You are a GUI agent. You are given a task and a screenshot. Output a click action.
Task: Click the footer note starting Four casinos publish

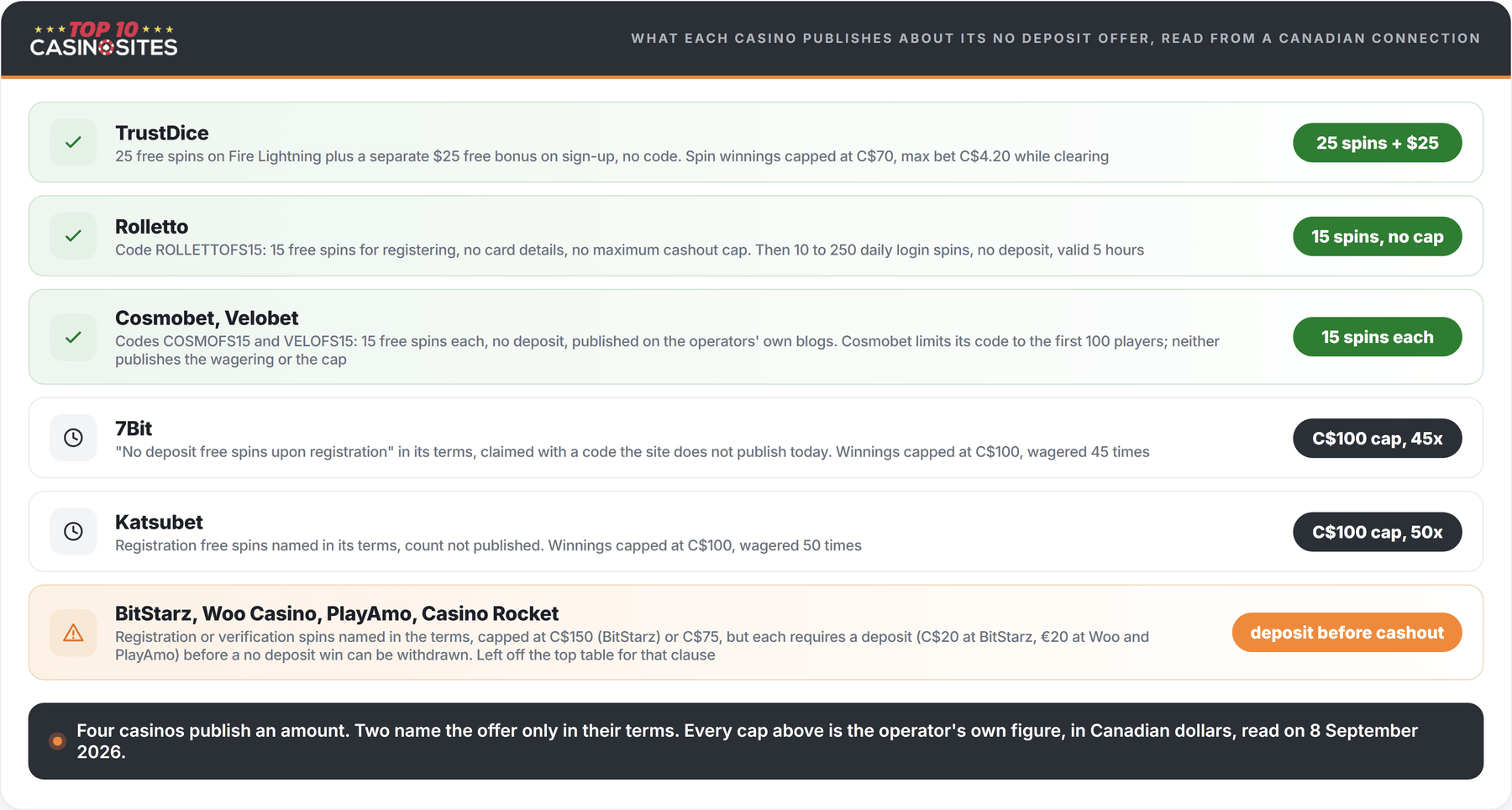[x=748, y=741]
